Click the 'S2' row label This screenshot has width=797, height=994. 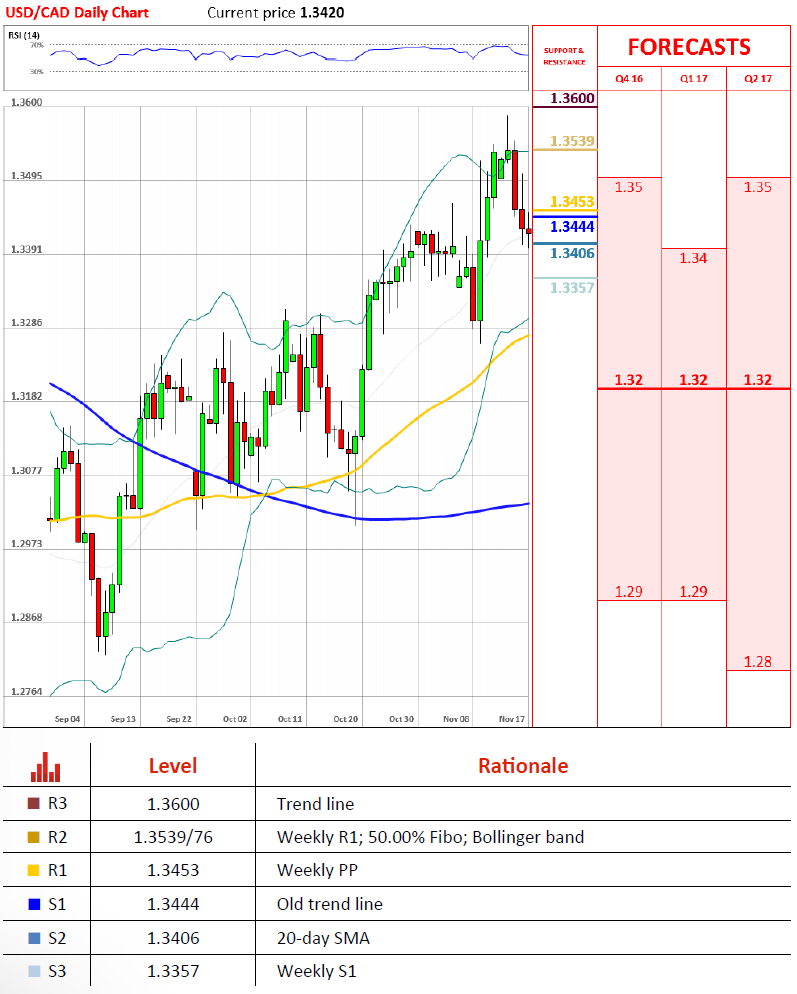pos(57,938)
